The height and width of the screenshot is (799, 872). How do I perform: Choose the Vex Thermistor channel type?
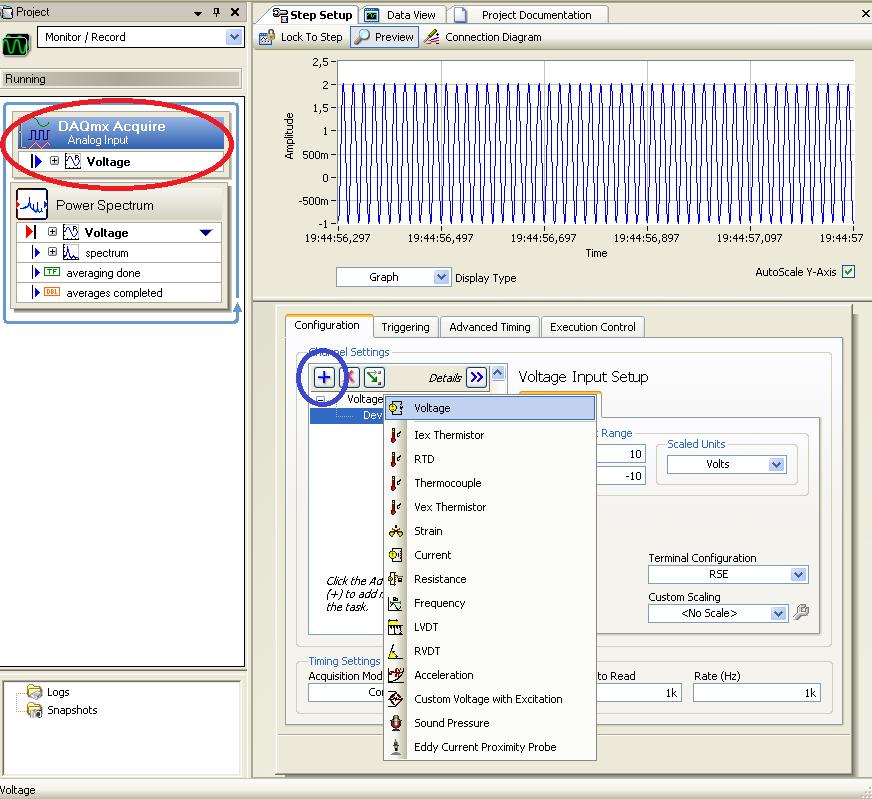490,507
